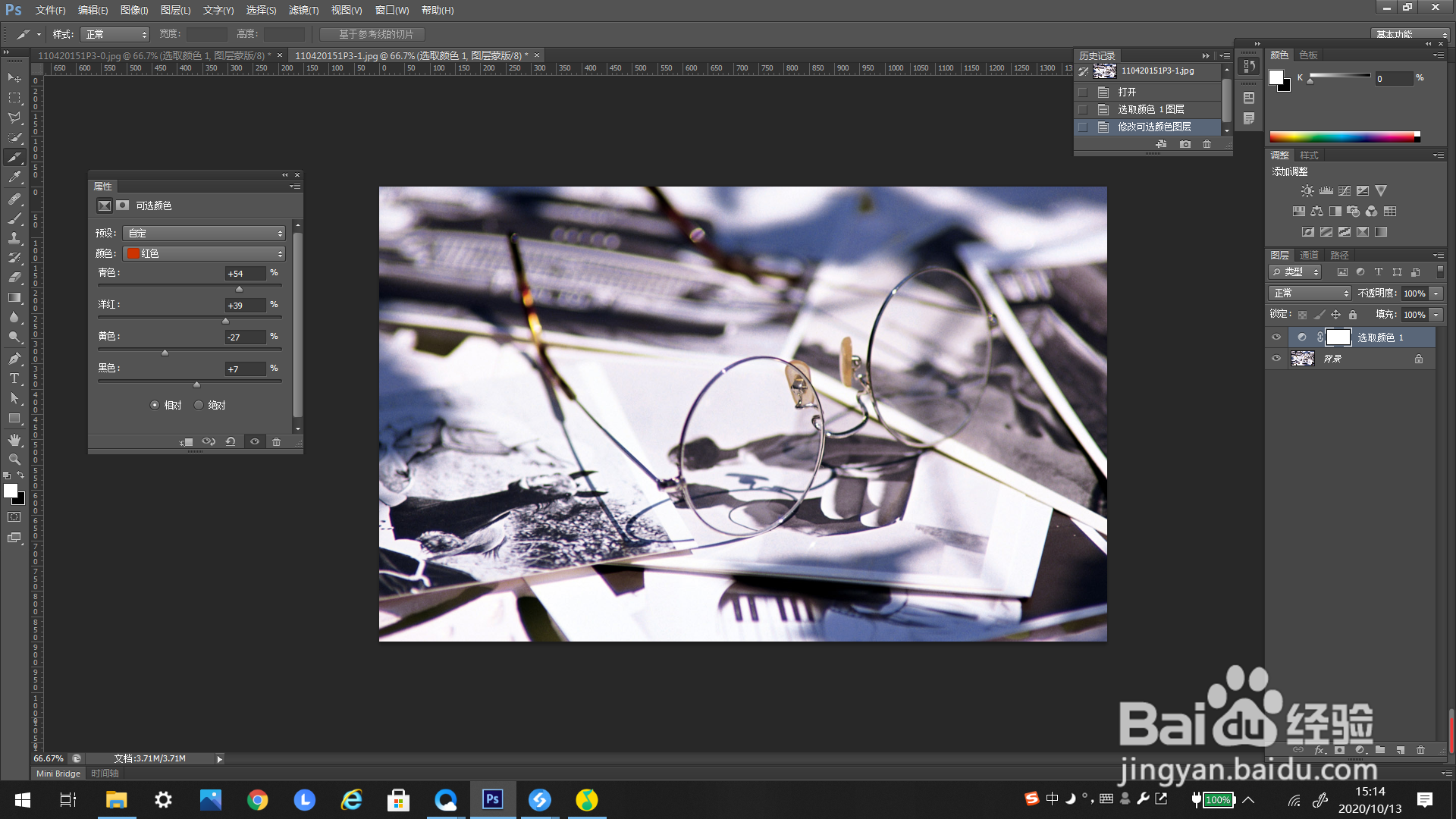This screenshot has width=1456, height=819.
Task: Click the reset adjustment icon in Properties panel
Action: [231, 442]
